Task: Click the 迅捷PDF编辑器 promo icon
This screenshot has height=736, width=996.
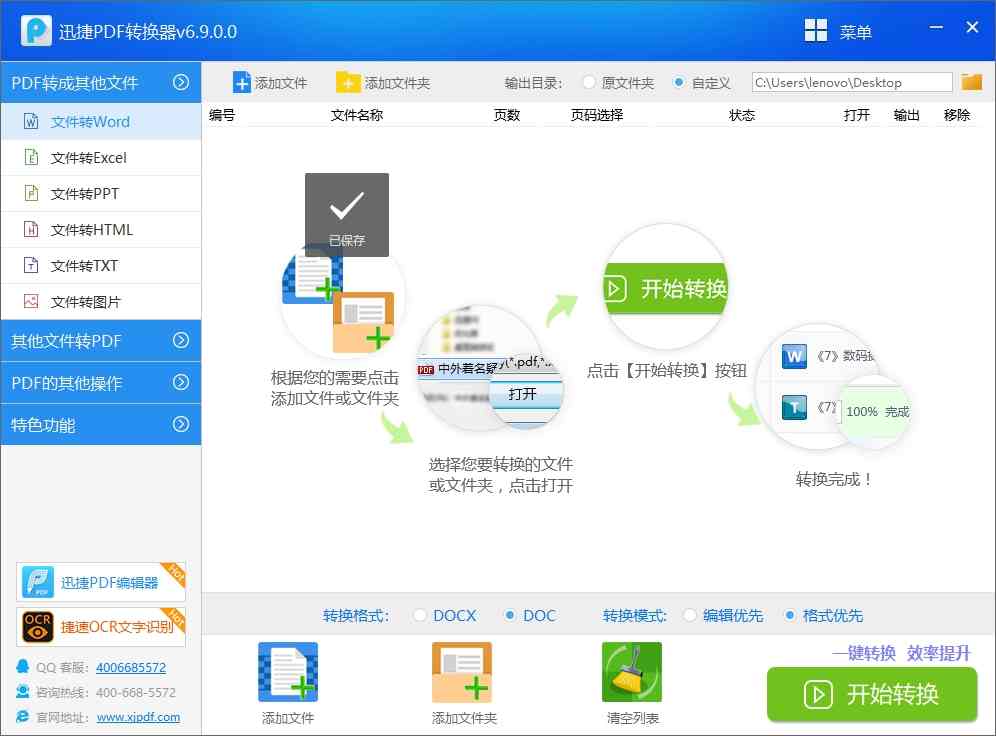Action: click(x=37, y=582)
